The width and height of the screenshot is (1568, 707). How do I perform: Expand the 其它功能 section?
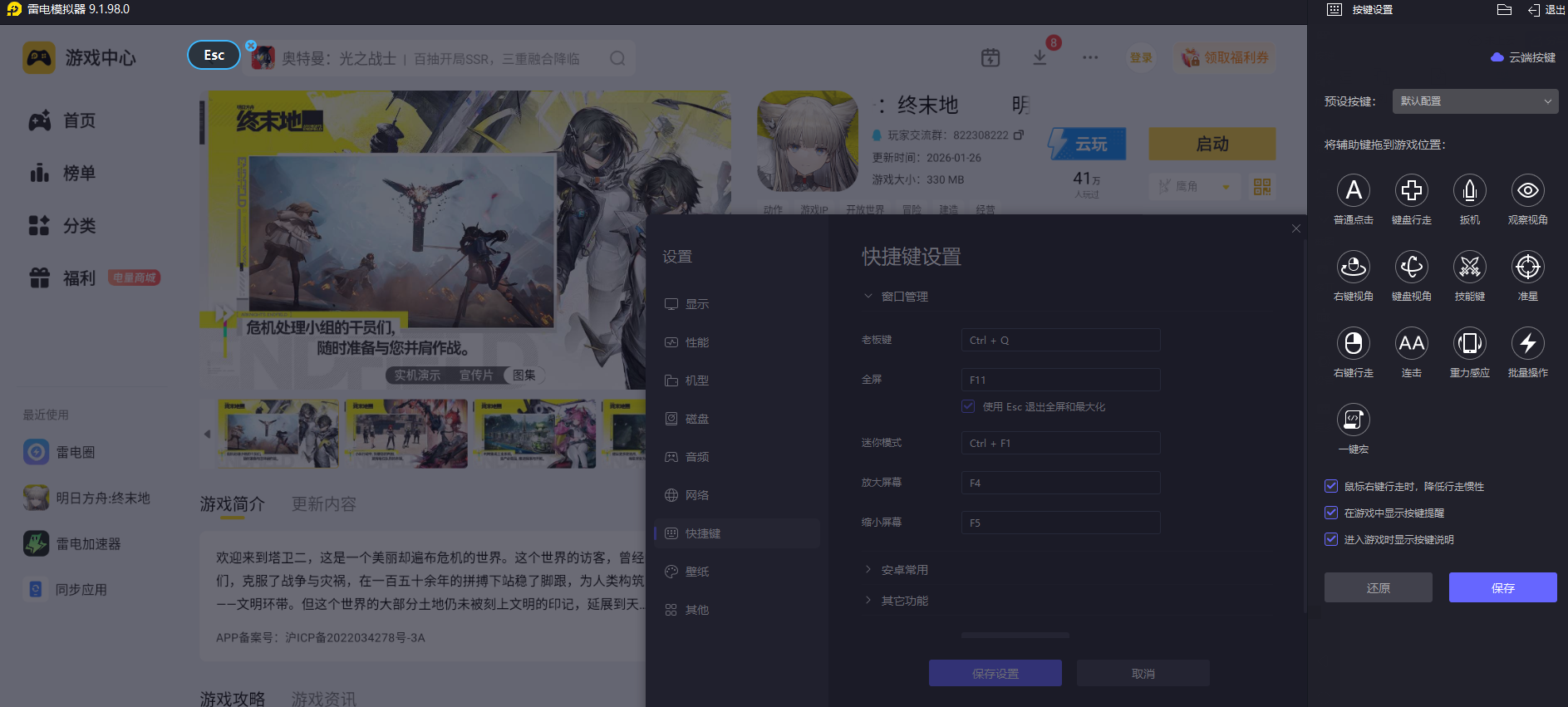pos(868,600)
